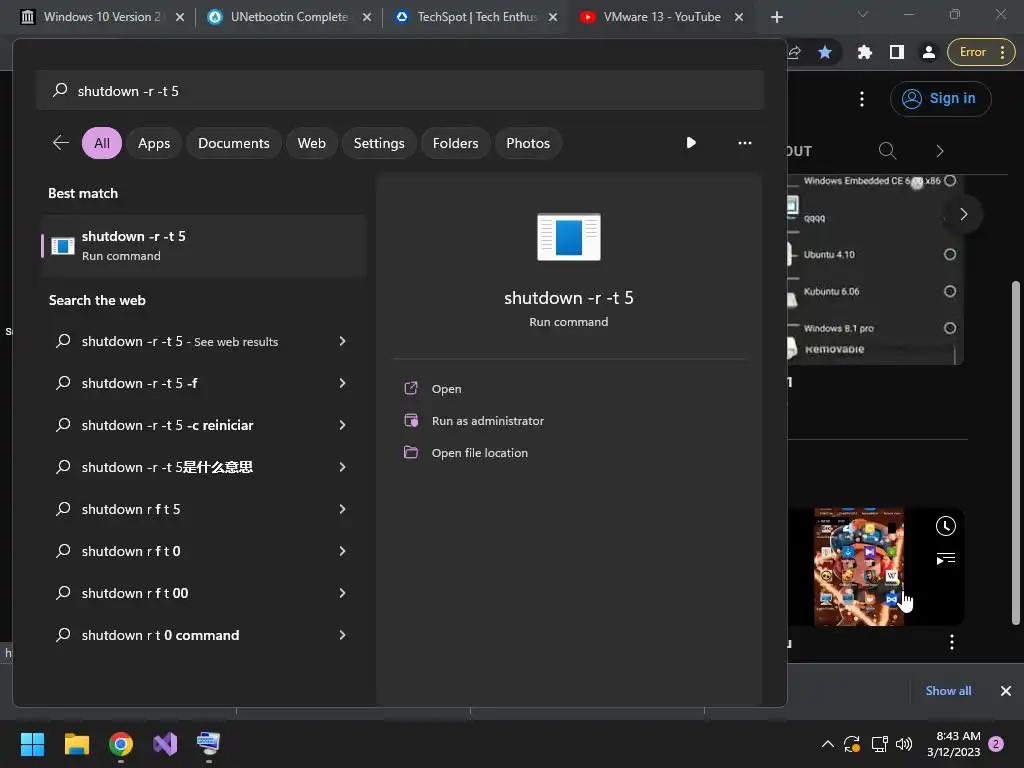Click next arrow on video thumbnail
1024x768 pixels.
963,214
